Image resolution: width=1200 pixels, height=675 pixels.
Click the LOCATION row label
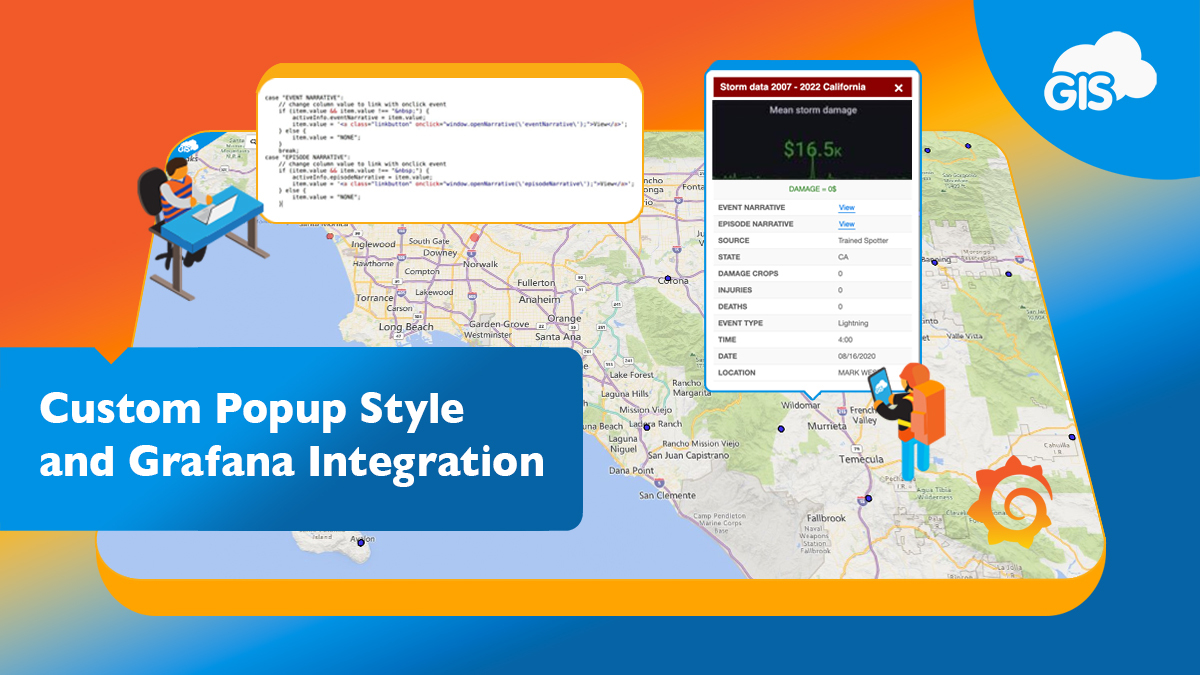pos(737,373)
